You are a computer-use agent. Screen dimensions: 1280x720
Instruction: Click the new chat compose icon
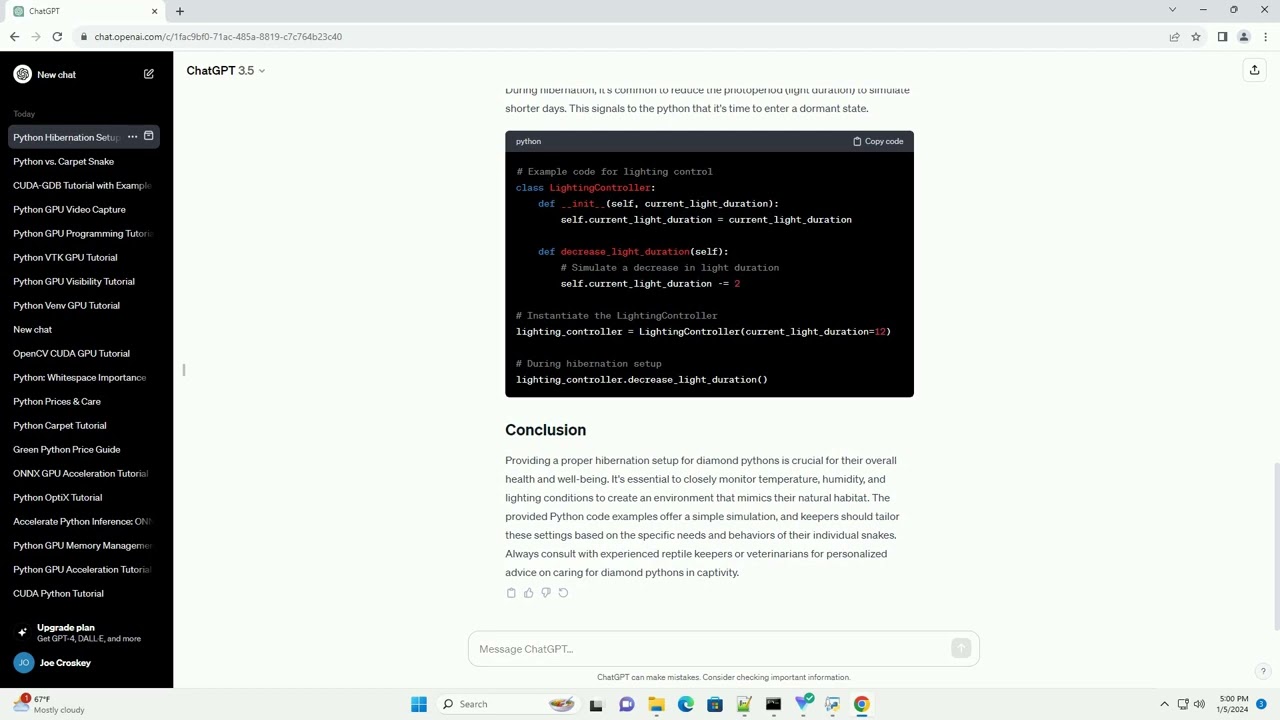(x=149, y=74)
